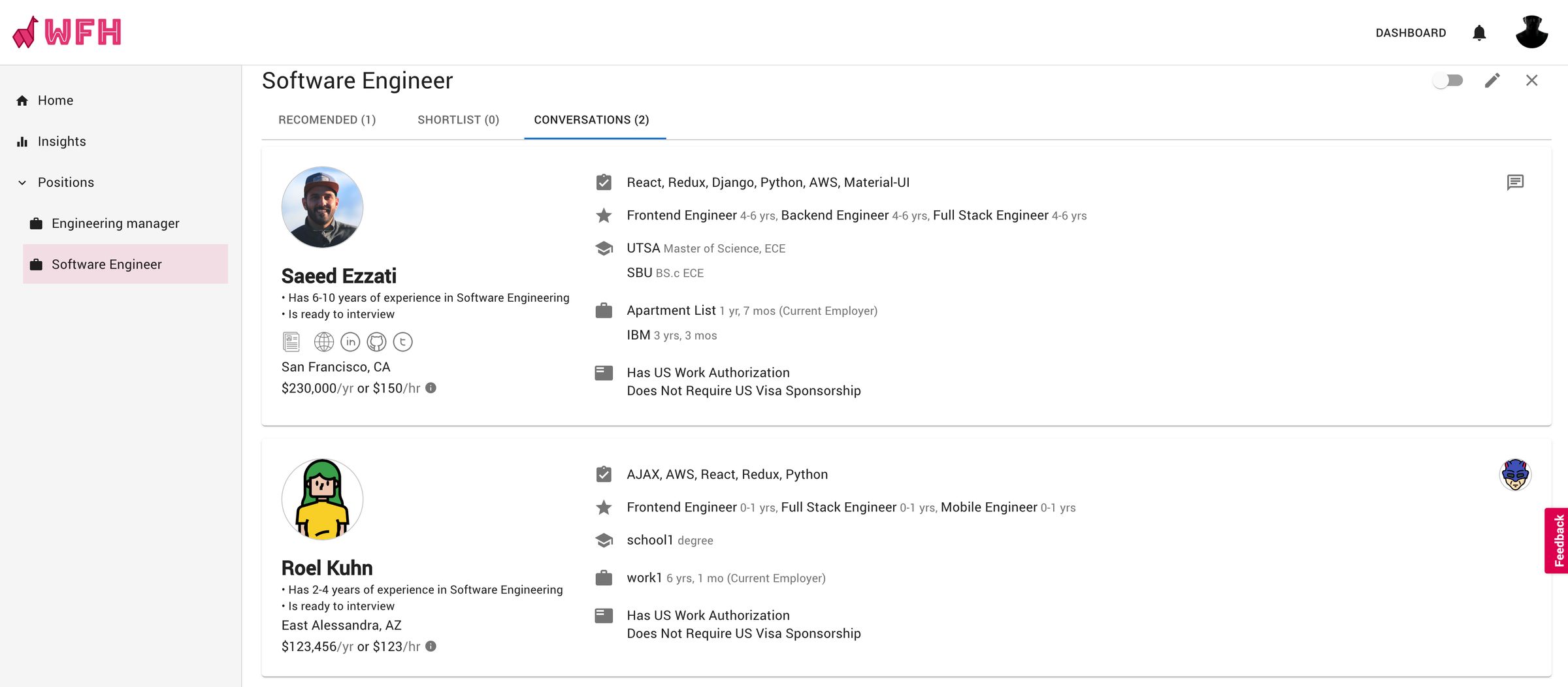Show salary info tooltip for Roel Kuhn
1568x687 pixels.
(431, 647)
